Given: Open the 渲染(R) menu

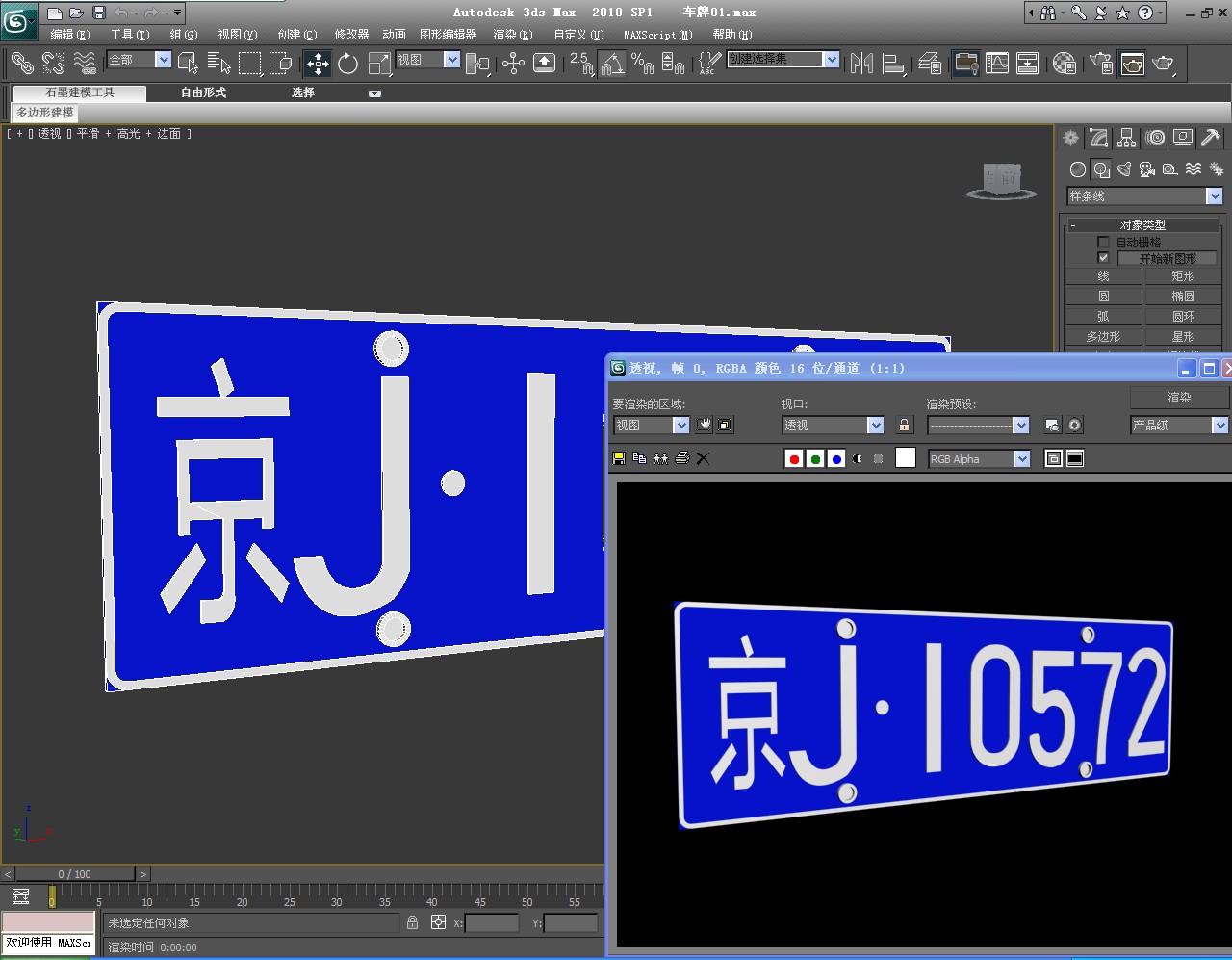Looking at the screenshot, I should 512,35.
